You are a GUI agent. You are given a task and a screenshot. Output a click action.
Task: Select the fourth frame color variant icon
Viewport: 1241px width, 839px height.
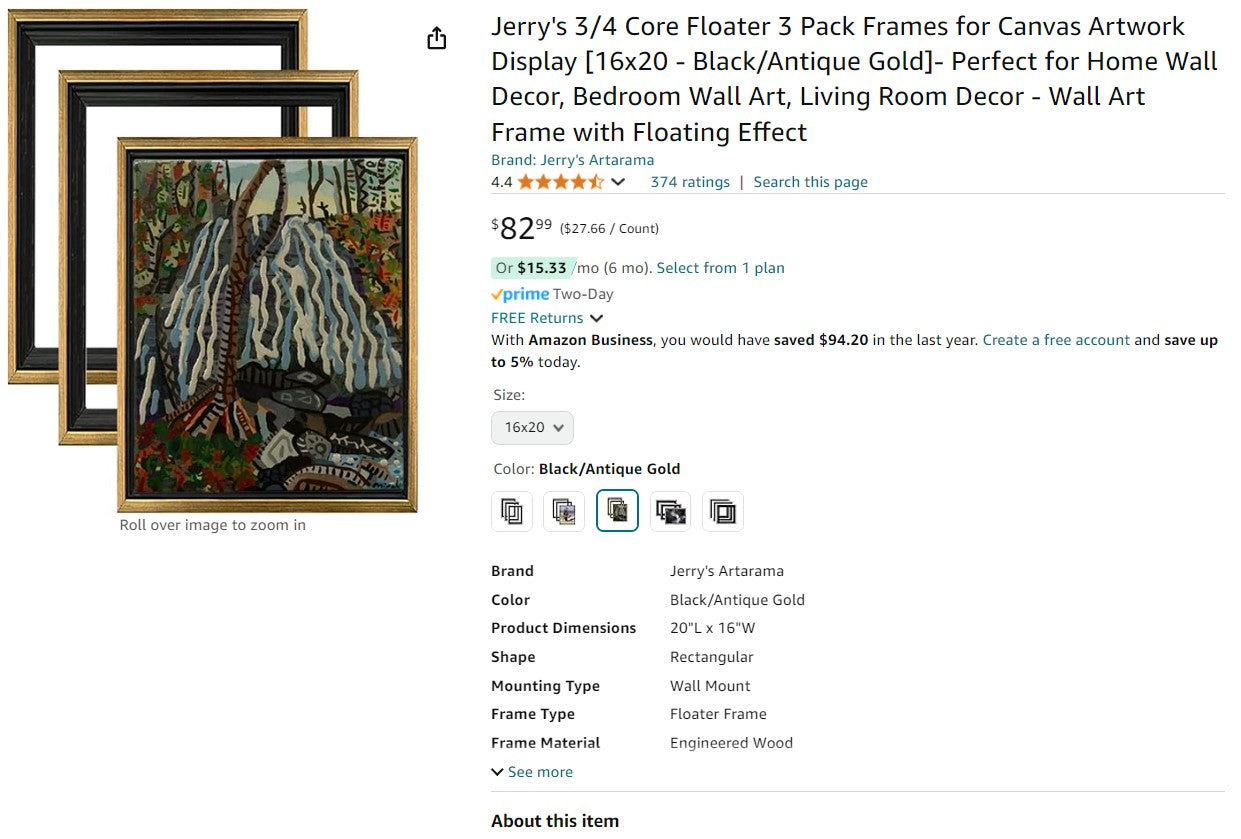[670, 511]
